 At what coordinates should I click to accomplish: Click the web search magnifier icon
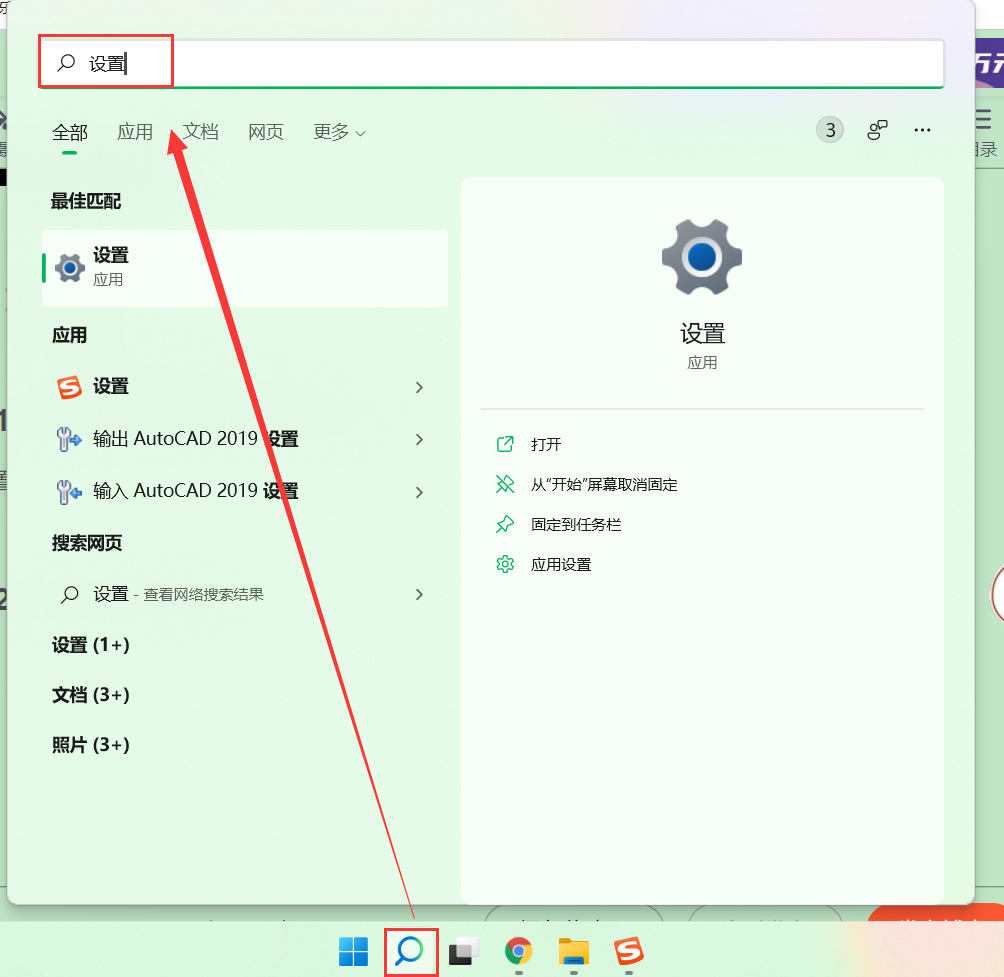69,595
